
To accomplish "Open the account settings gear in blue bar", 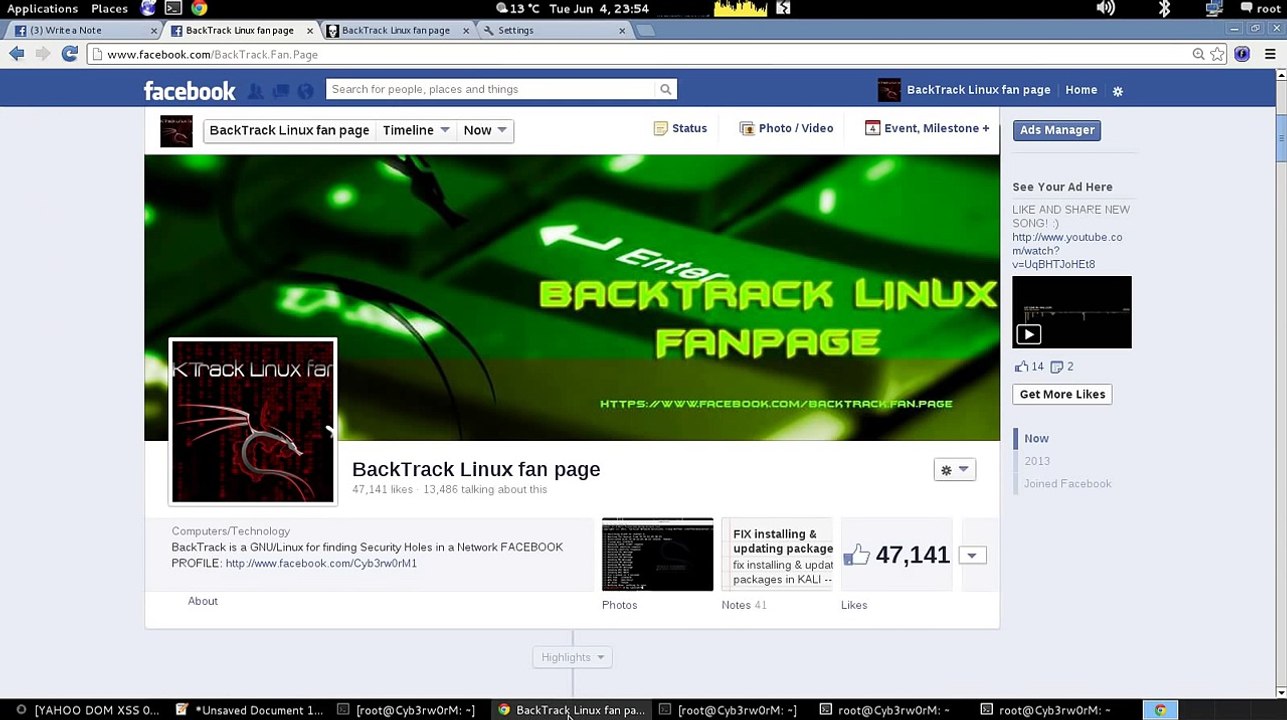I will [1118, 91].
